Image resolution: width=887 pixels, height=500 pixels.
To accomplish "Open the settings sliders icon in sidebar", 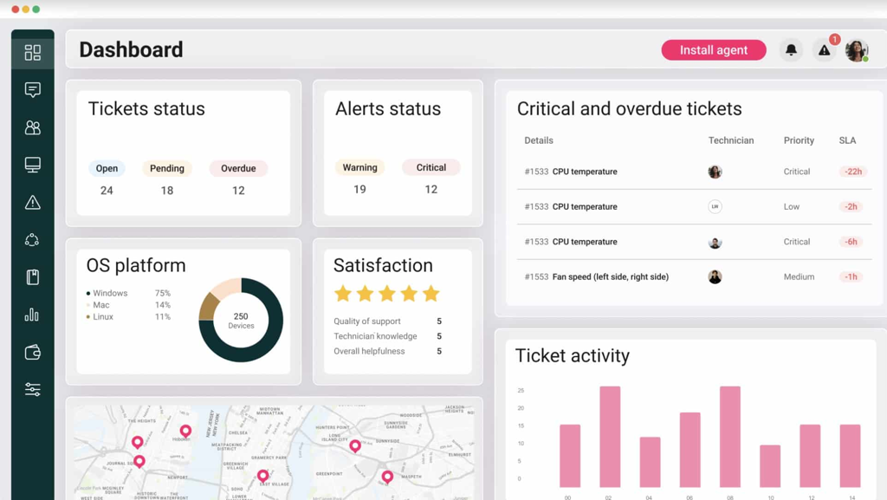I will (x=32, y=390).
